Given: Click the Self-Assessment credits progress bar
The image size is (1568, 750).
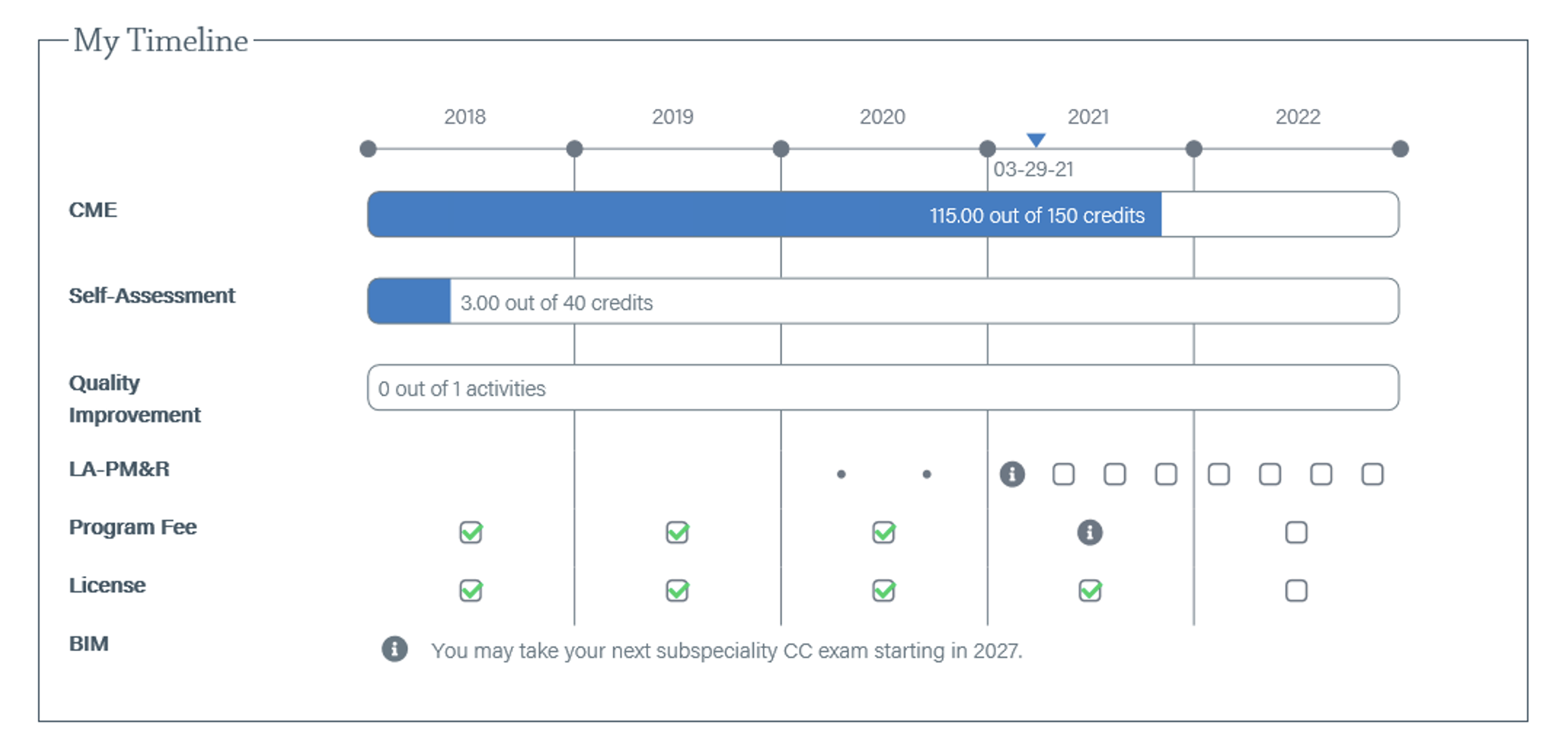Looking at the screenshot, I should (883, 301).
